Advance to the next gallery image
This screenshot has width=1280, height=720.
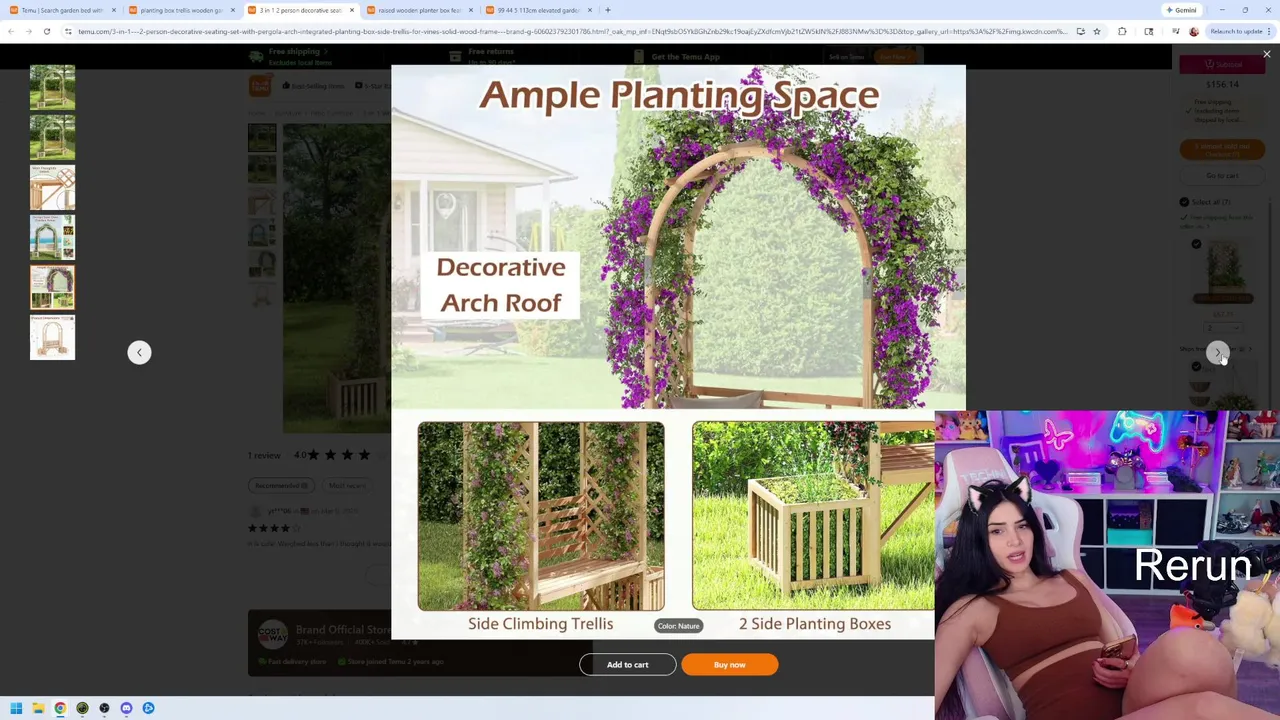(1216, 352)
